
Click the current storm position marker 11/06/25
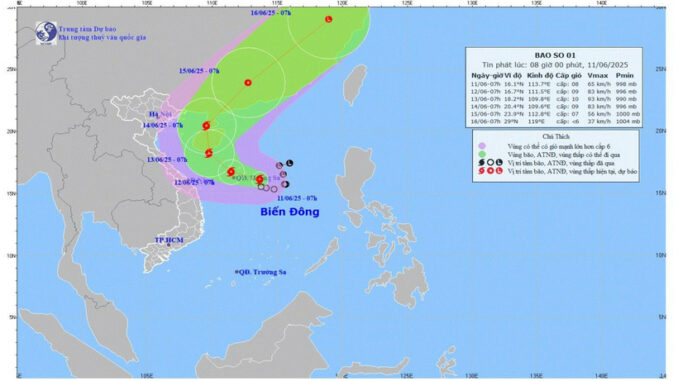click(x=259, y=179)
